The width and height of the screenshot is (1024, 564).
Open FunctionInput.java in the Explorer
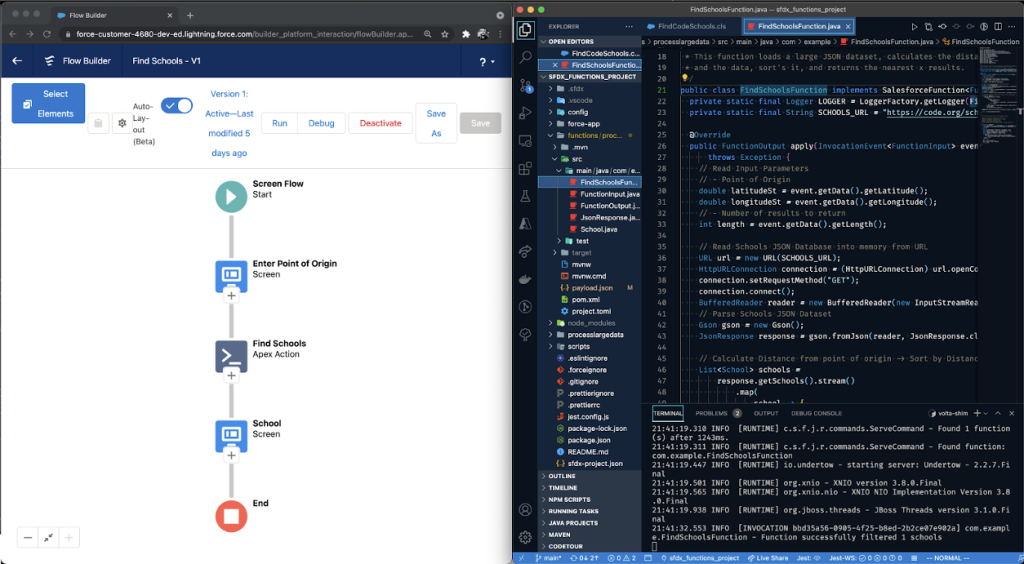tap(610, 194)
